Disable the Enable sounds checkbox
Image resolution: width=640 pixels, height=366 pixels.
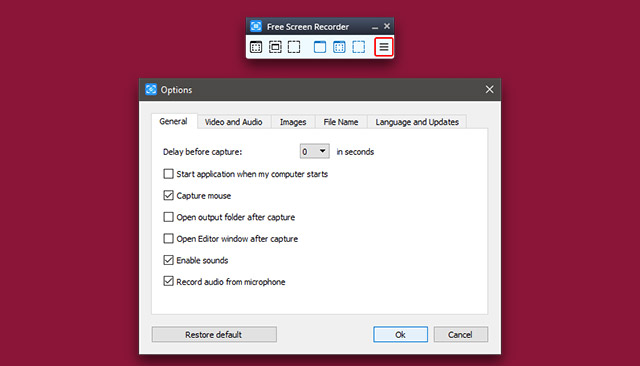point(168,260)
